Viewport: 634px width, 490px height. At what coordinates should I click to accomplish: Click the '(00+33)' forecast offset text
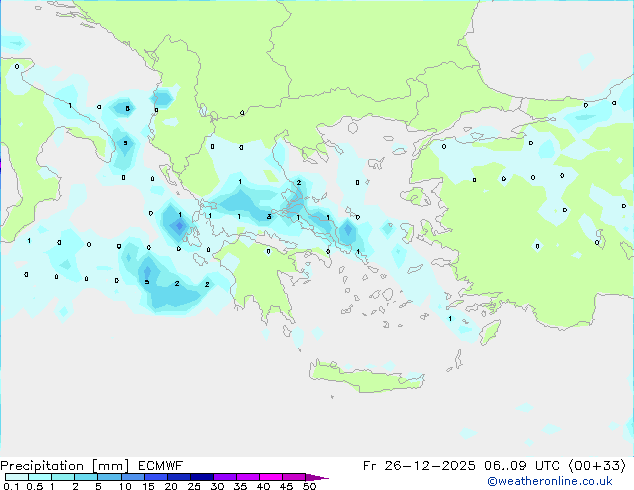click(598, 466)
